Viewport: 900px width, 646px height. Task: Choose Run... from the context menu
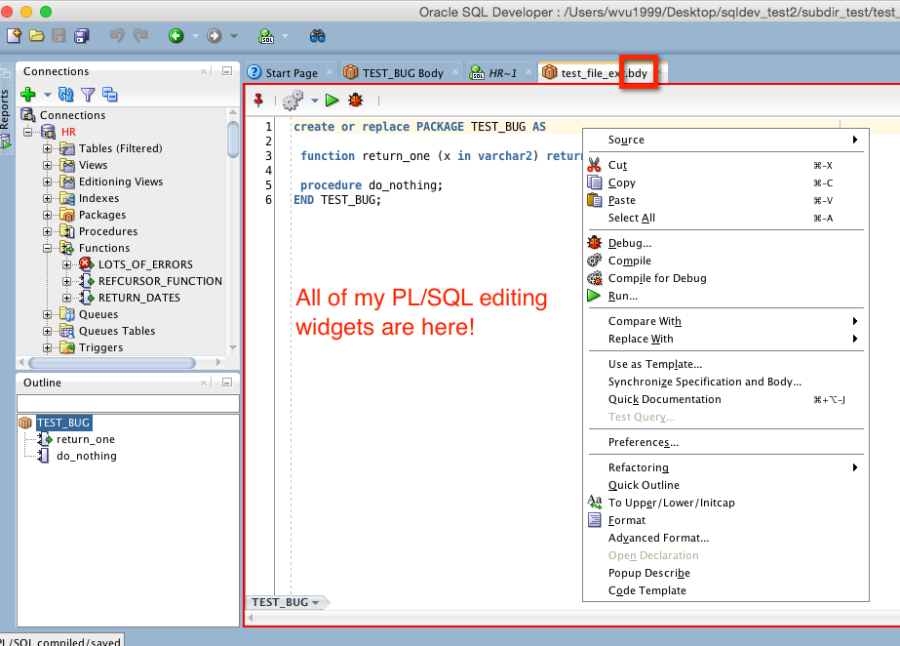point(726,296)
